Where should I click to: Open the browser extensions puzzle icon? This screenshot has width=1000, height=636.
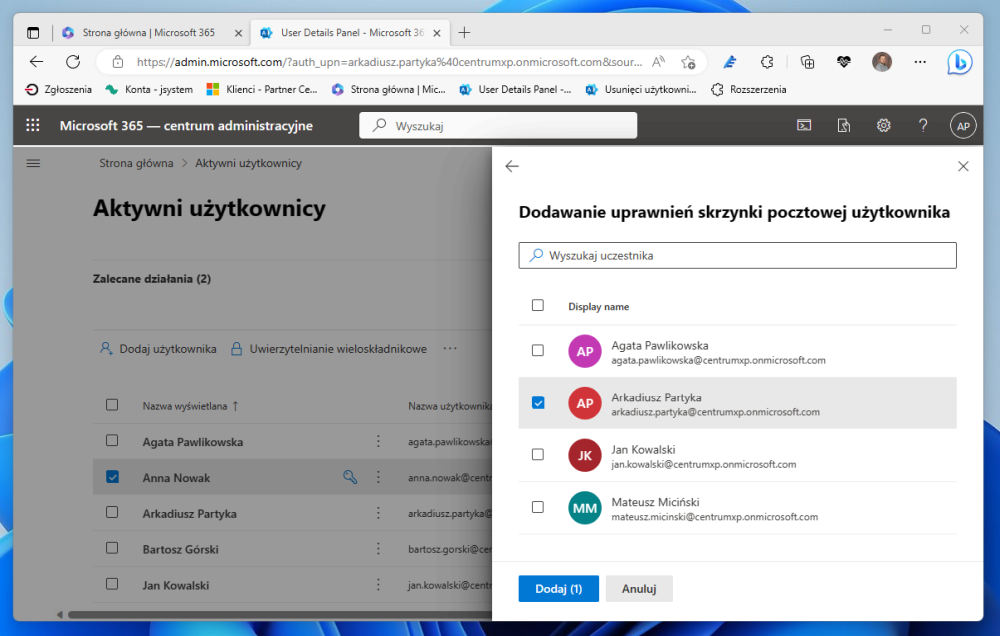point(767,62)
